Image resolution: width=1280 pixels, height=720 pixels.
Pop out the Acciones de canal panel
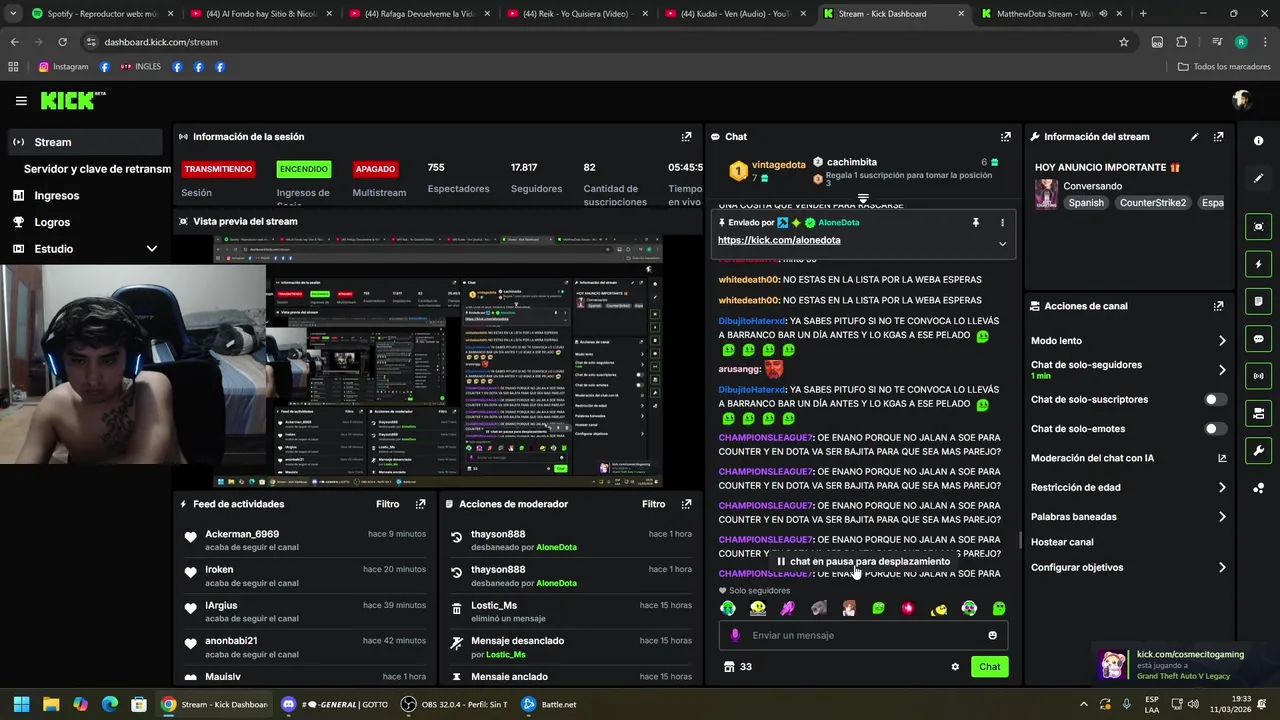click(x=1218, y=306)
